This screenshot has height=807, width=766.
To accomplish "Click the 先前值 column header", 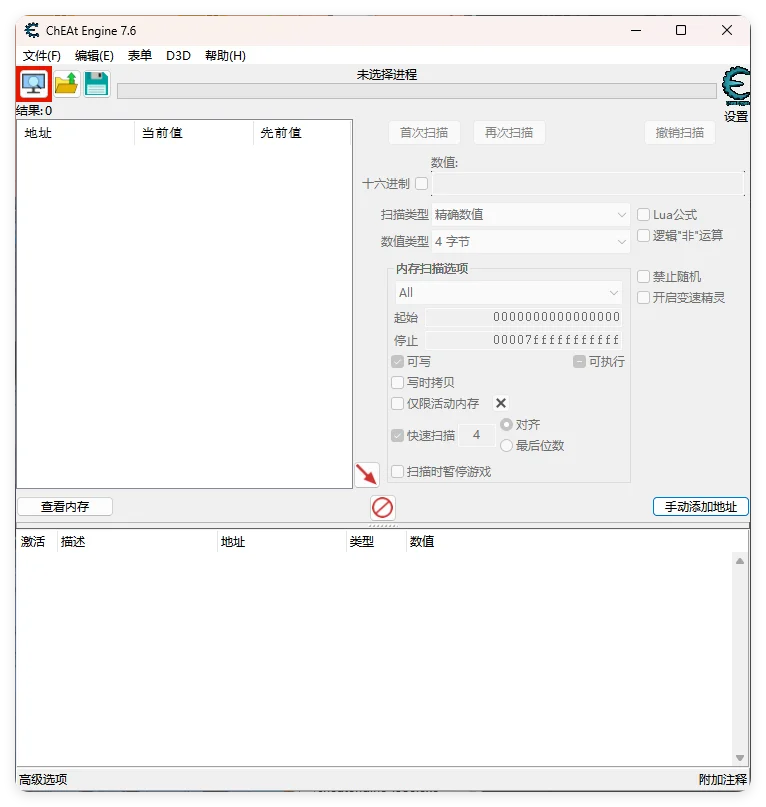I will 303,133.
